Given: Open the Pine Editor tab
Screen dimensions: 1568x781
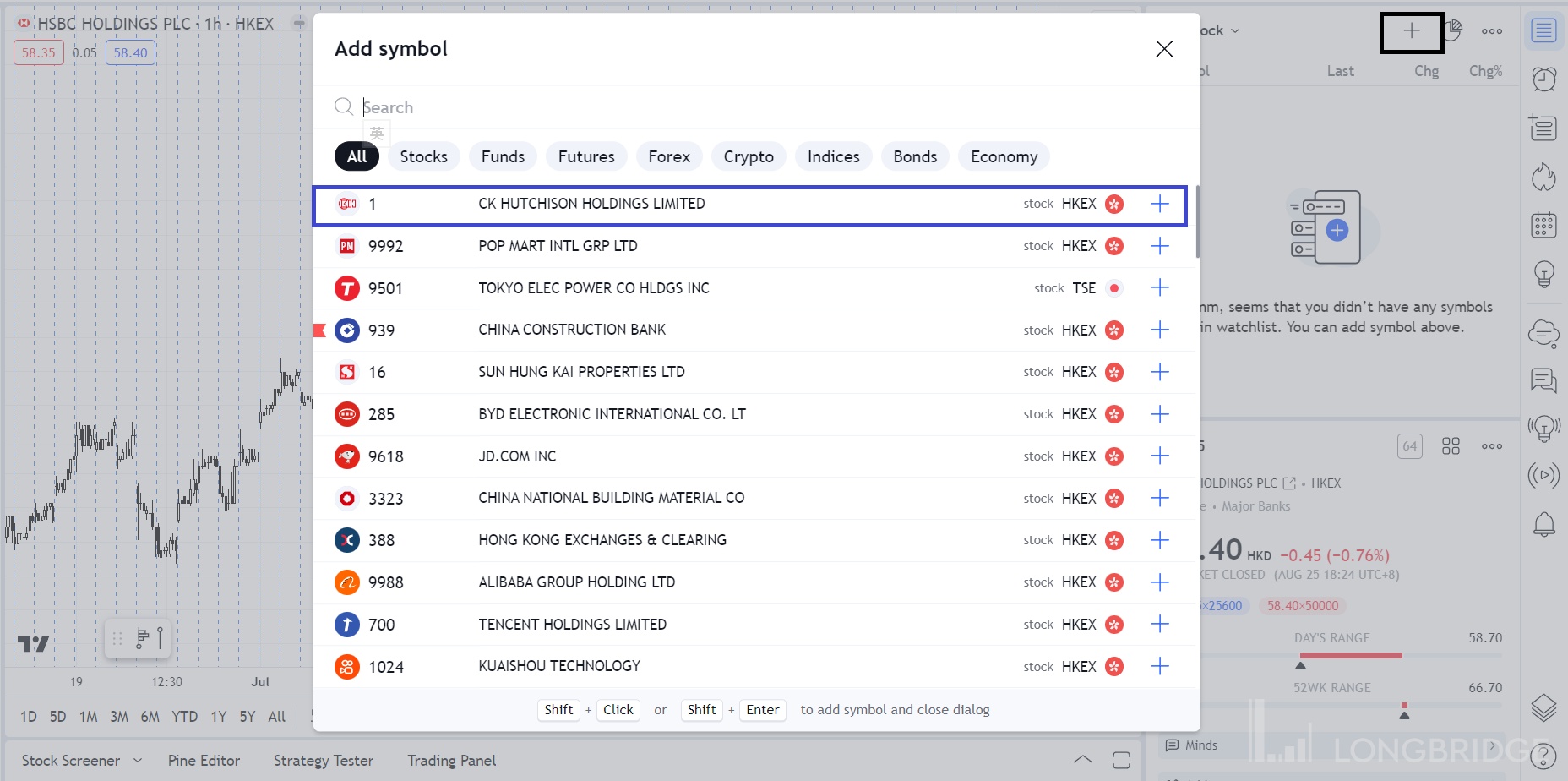Looking at the screenshot, I should 204,761.
